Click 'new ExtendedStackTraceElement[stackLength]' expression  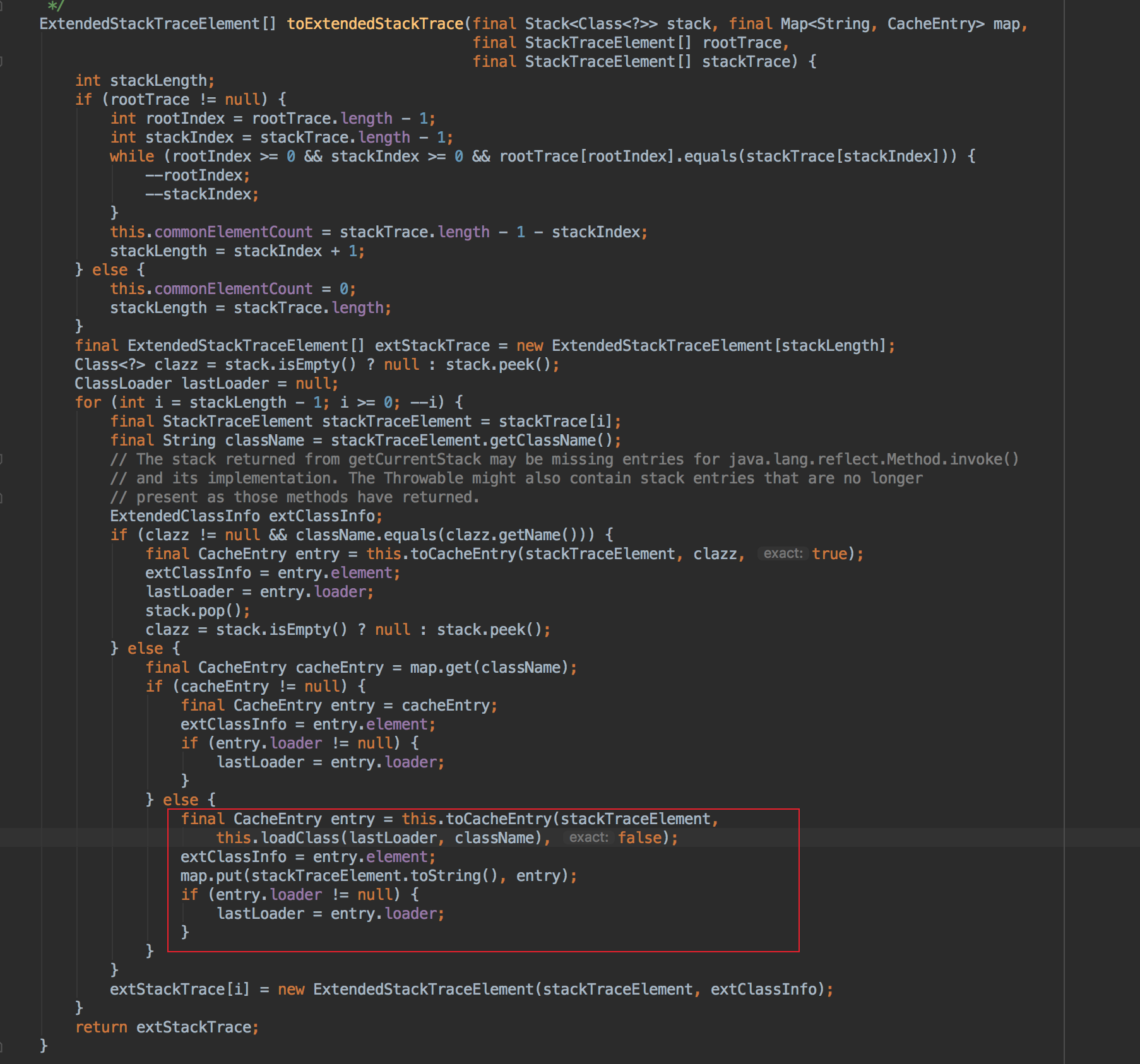pos(701,346)
